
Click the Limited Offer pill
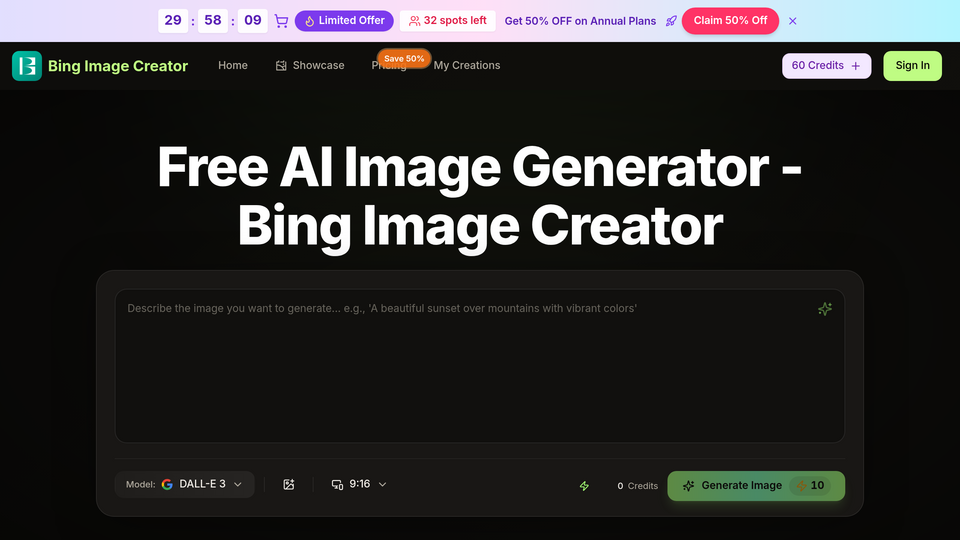click(344, 21)
